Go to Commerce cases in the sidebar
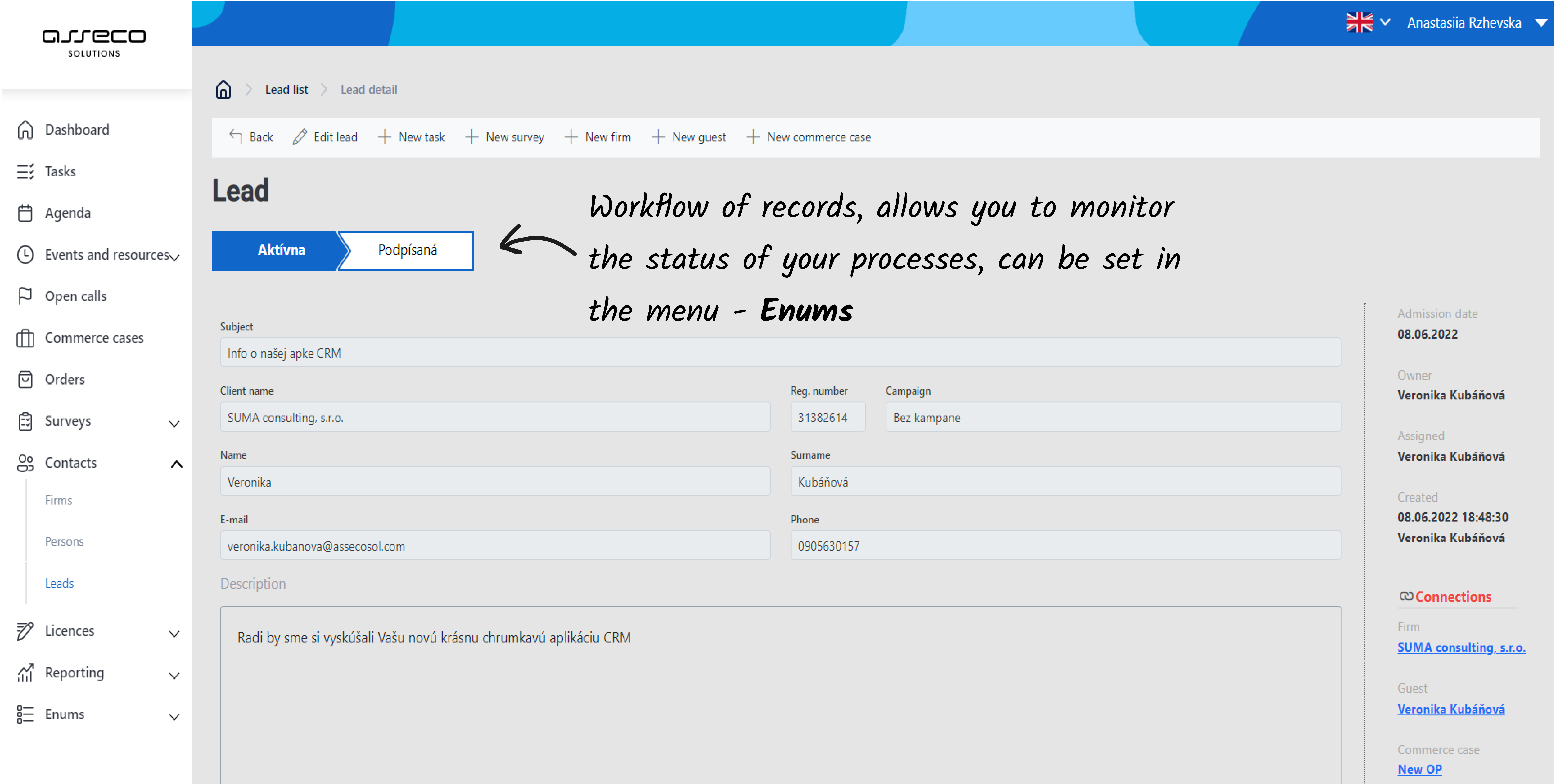Viewport: 1556px width, 784px height. tap(94, 338)
